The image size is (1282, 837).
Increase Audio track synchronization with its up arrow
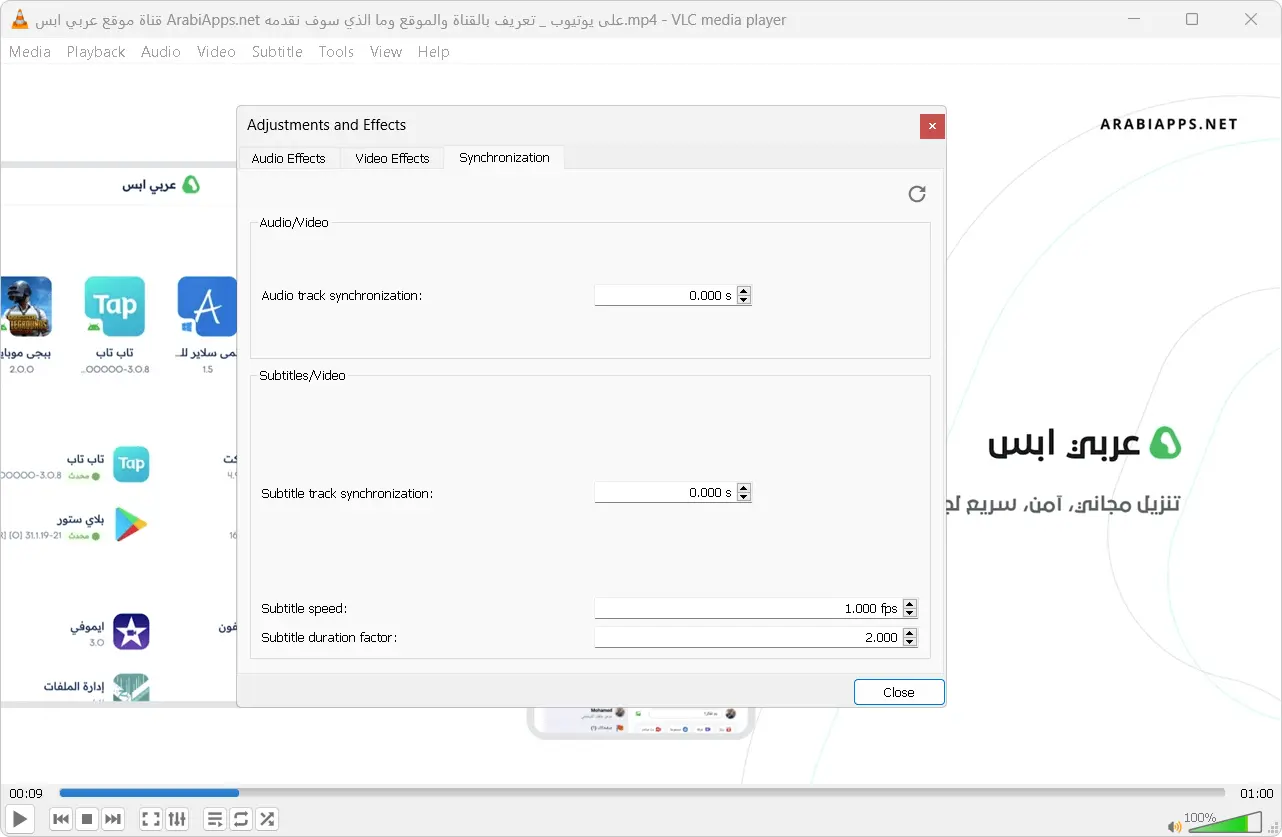coord(743,291)
